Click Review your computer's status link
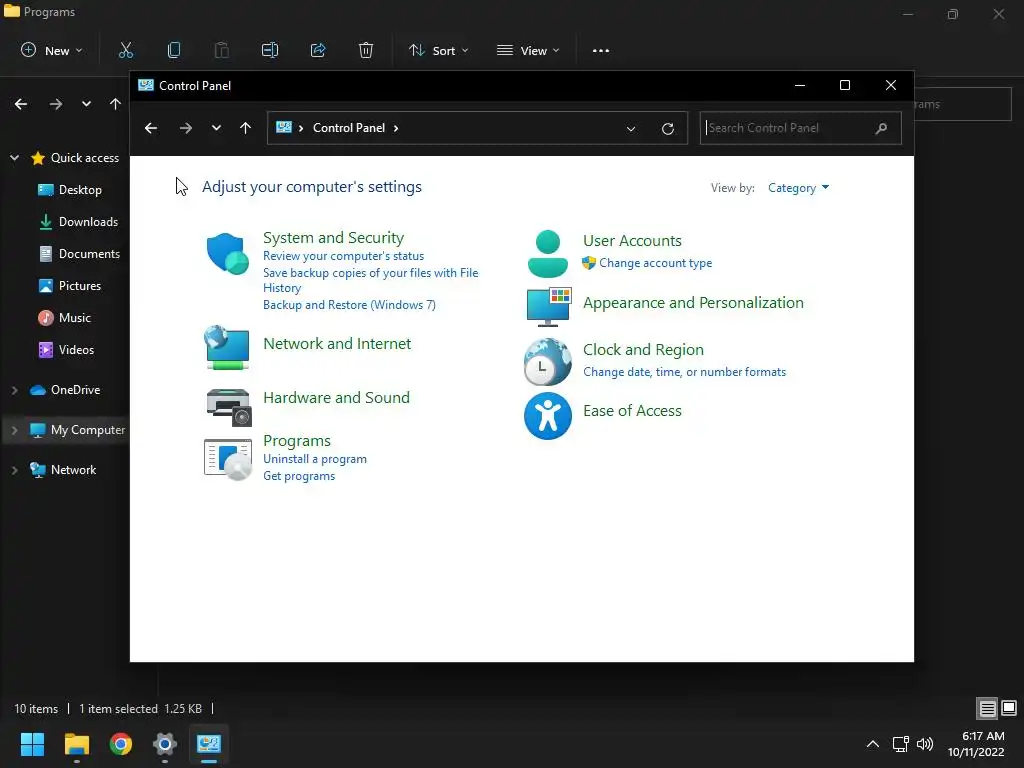 point(344,256)
